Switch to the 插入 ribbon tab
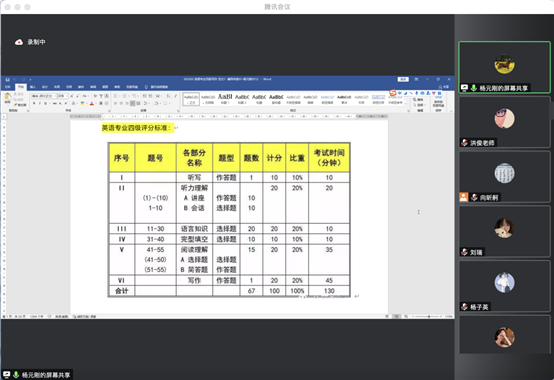Image resolution: width=554 pixels, height=380 pixels. (x=33, y=87)
